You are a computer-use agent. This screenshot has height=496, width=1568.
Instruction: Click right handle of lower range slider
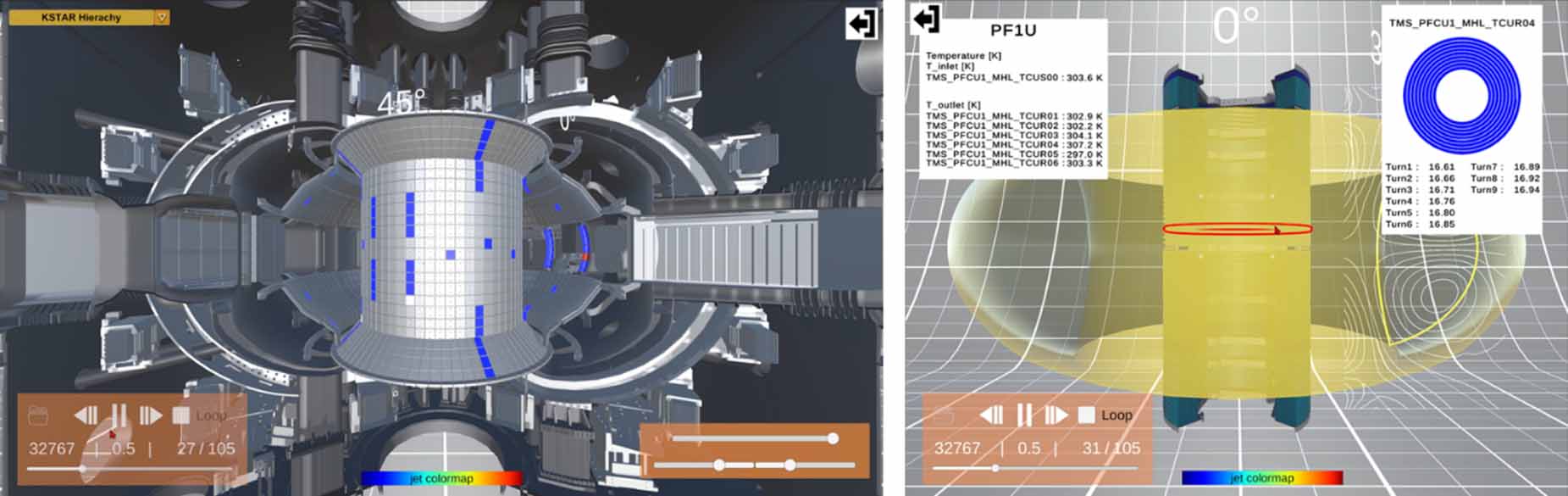coord(790,465)
